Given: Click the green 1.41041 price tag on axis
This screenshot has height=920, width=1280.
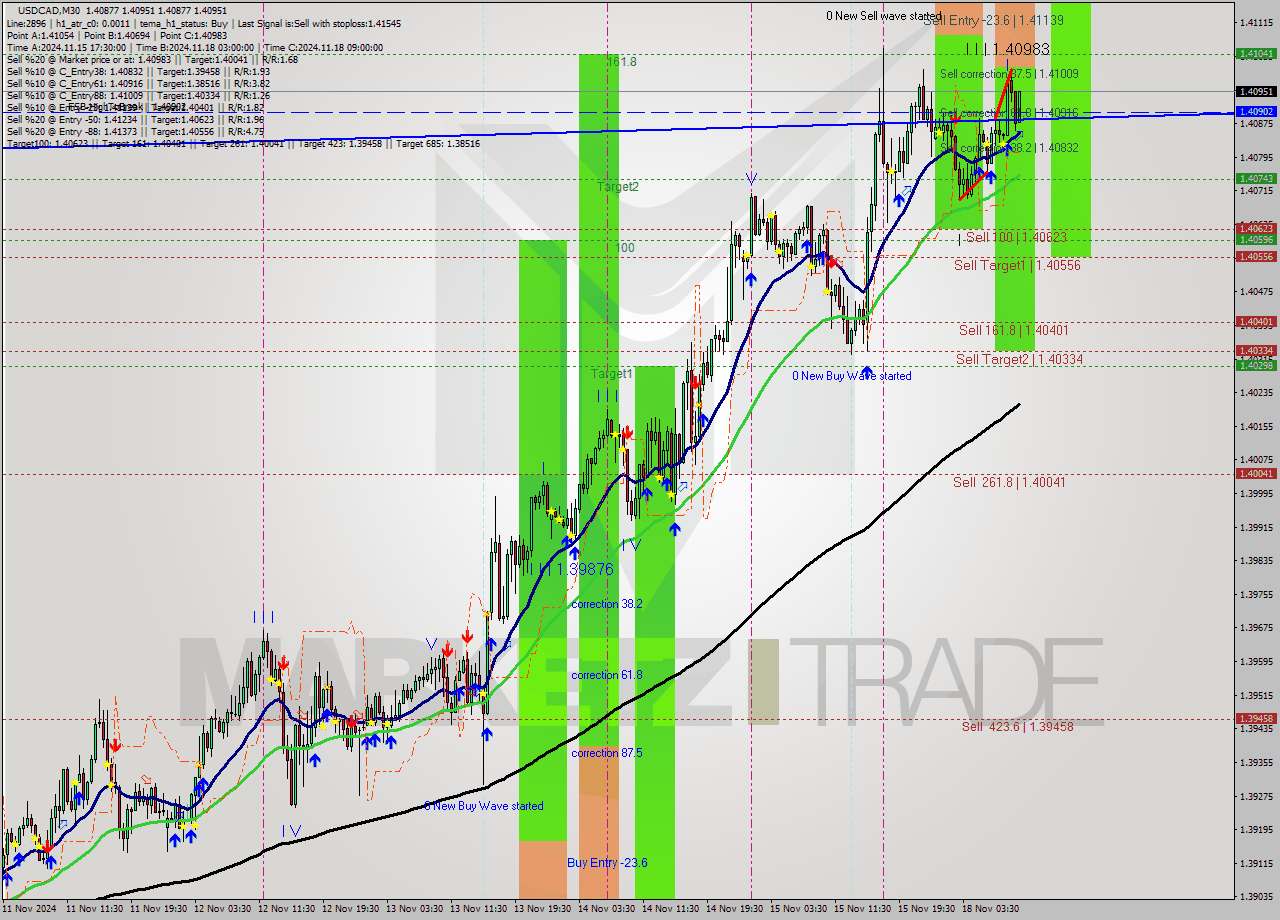Looking at the screenshot, I should pyautogui.click(x=1256, y=54).
